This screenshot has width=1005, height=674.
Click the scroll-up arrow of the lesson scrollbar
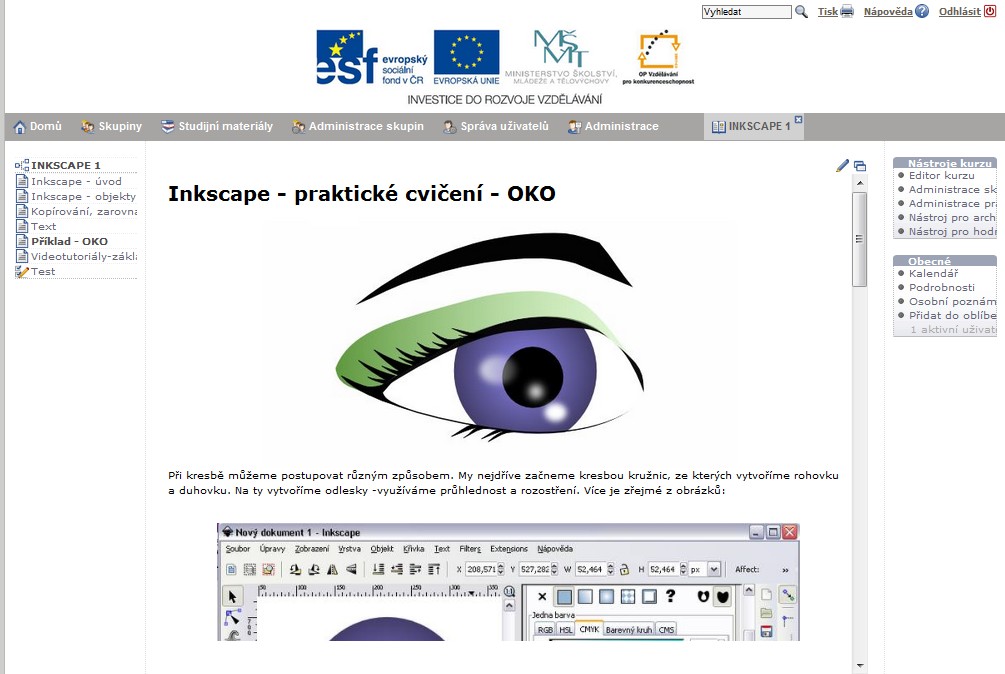860,183
